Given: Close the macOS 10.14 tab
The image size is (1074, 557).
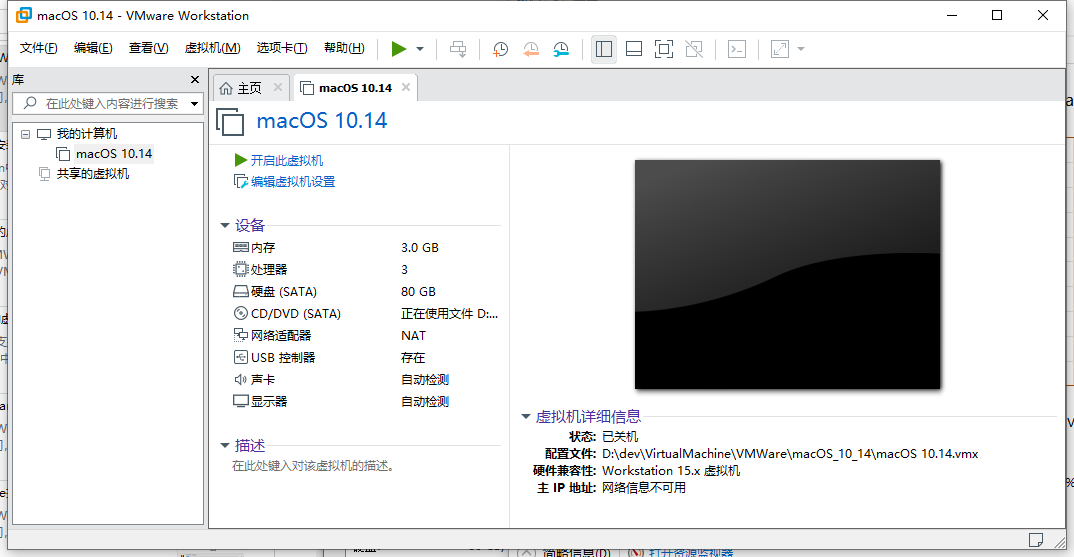Looking at the screenshot, I should 405,87.
